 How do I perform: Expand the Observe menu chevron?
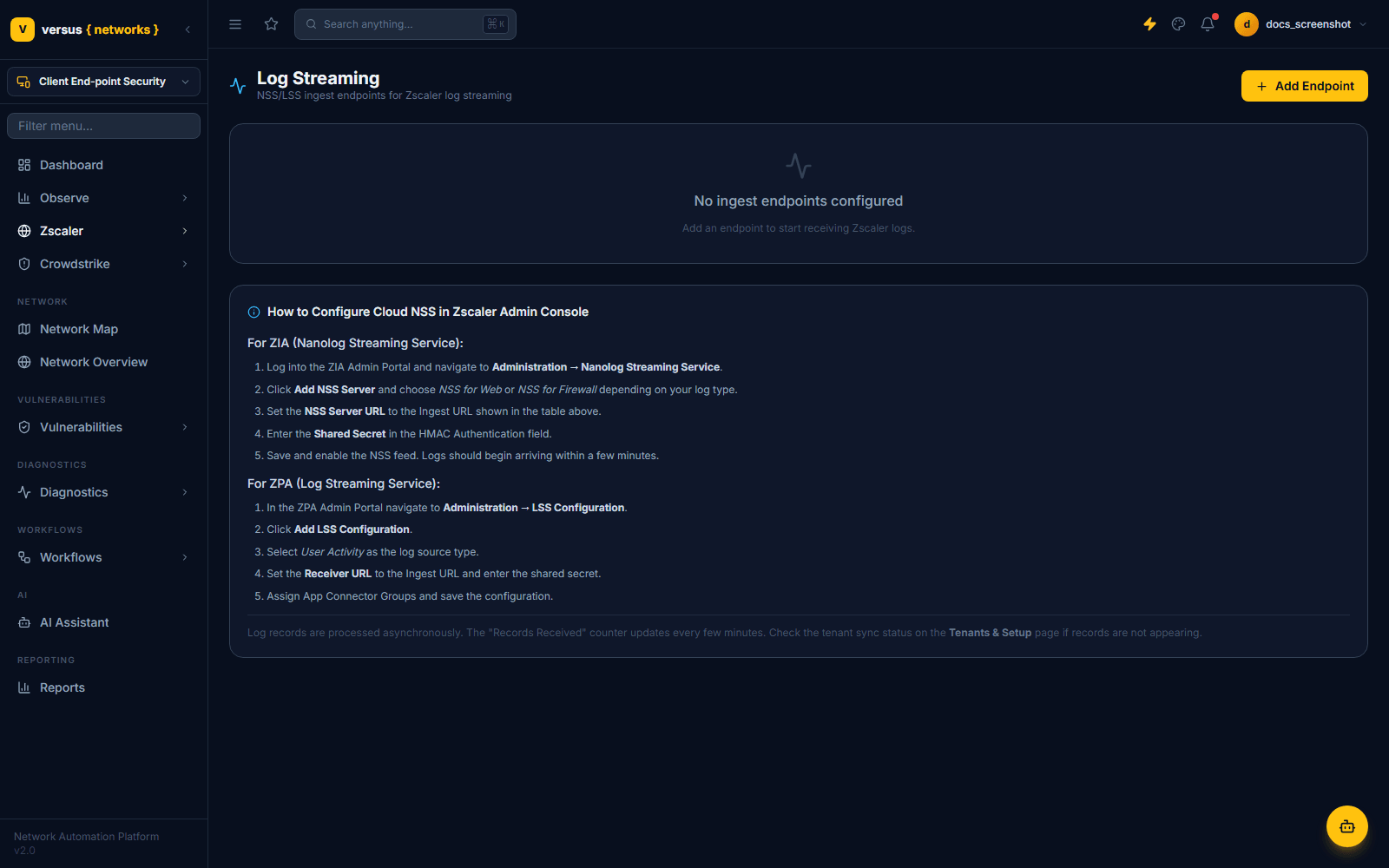(185, 198)
